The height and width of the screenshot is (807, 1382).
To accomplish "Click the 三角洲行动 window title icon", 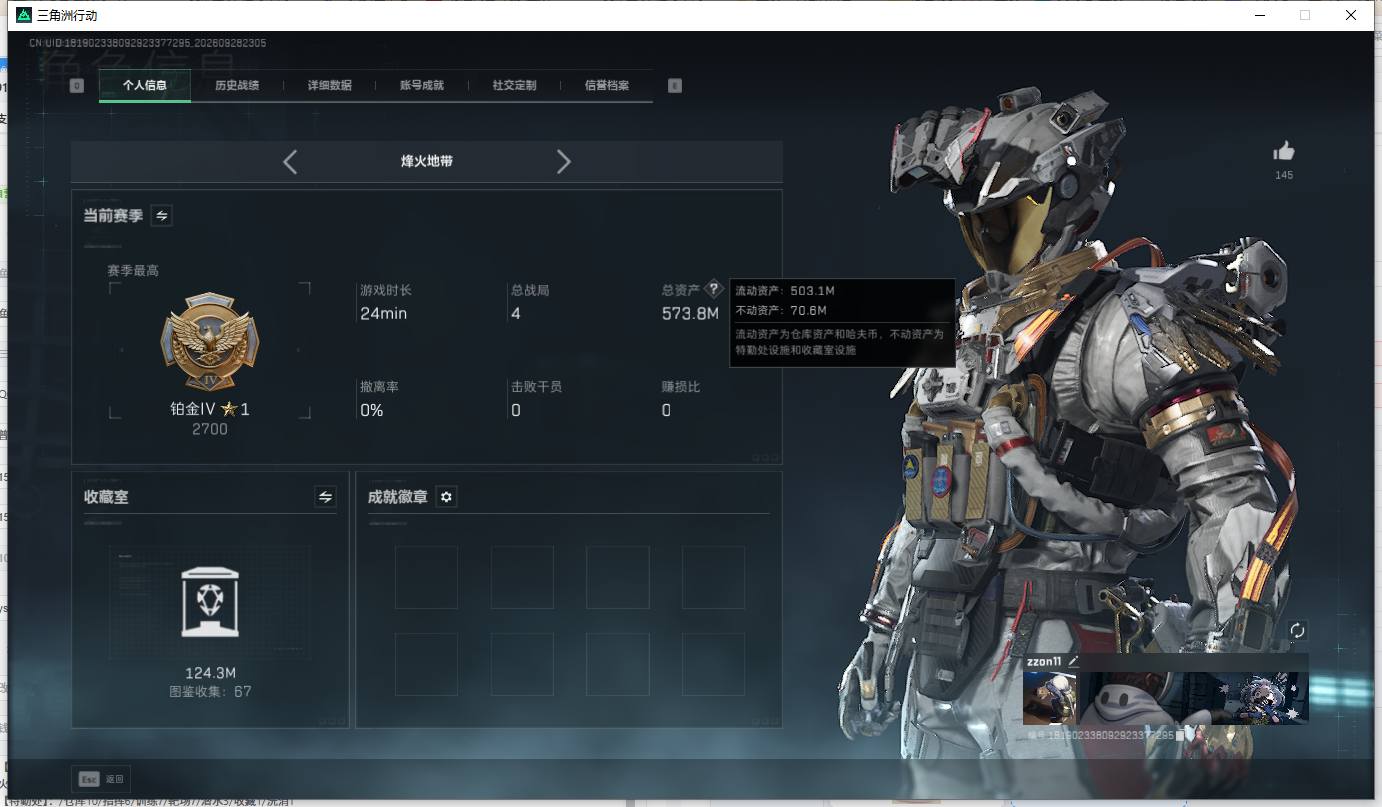I will (x=23, y=15).
